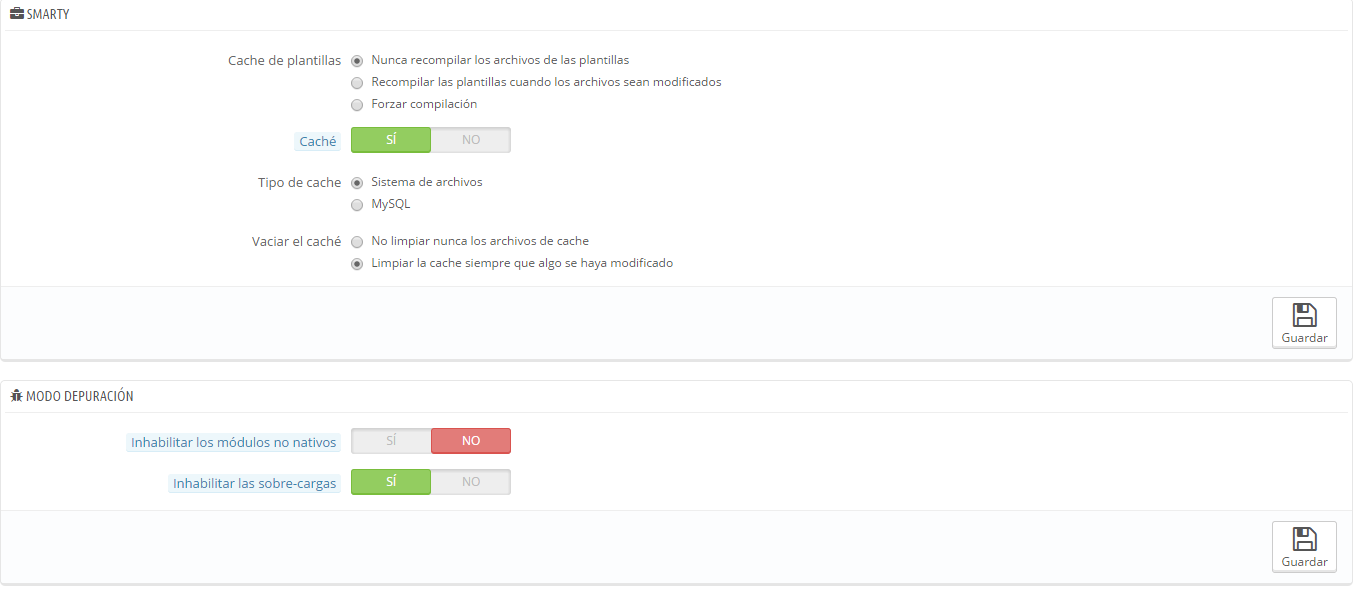Choose the 'Forzar compilación' radio option
The height and width of the screenshot is (594, 1359).
(357, 105)
